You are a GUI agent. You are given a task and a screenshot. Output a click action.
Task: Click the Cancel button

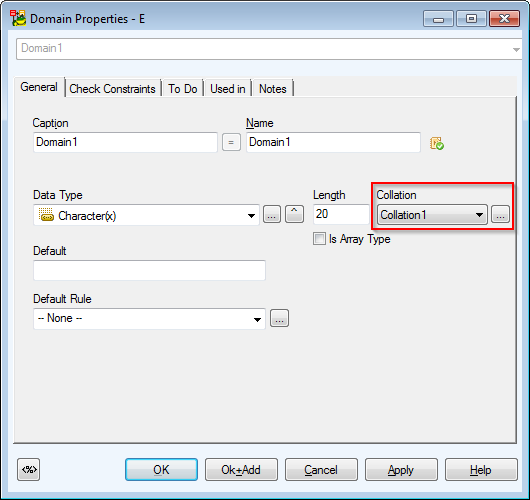pos(321,470)
